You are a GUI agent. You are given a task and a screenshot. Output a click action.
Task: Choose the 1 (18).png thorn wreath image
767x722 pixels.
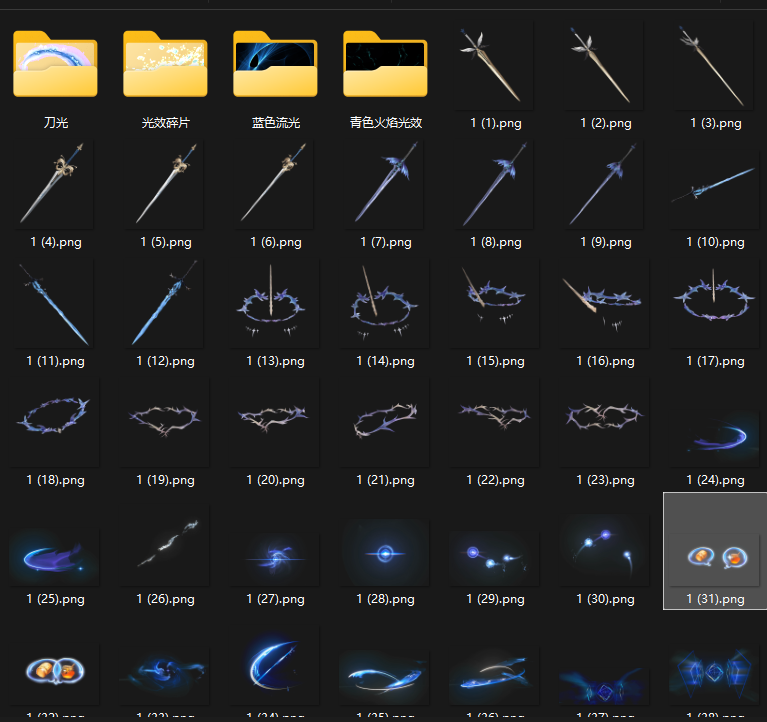point(56,422)
